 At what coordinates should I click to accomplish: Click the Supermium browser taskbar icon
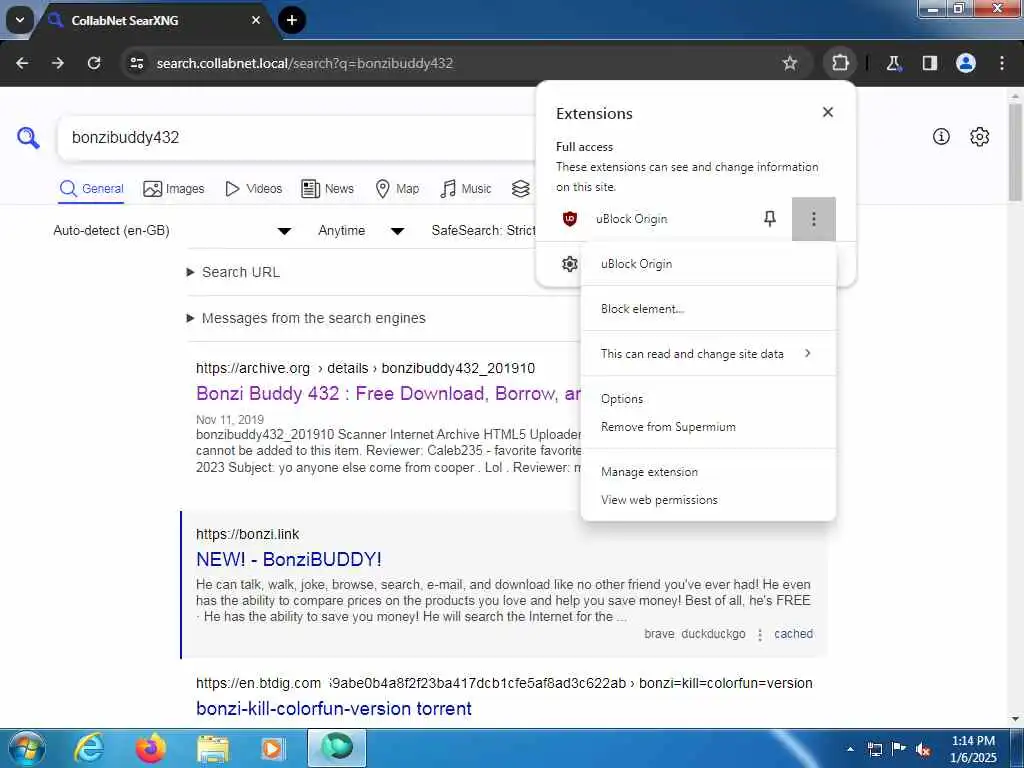pyautogui.click(x=337, y=748)
